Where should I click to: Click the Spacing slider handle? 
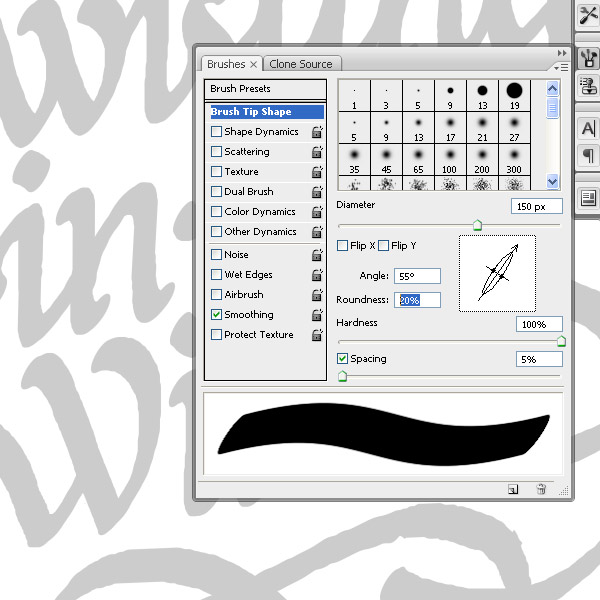pos(342,376)
